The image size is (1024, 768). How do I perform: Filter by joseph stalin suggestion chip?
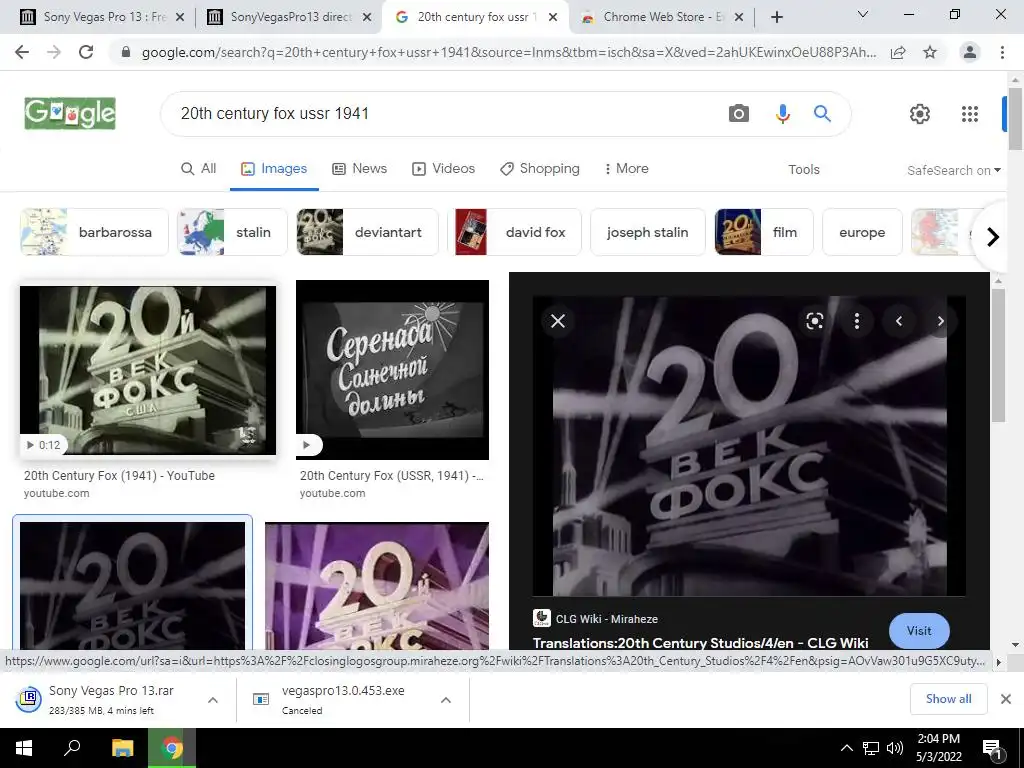coord(648,232)
